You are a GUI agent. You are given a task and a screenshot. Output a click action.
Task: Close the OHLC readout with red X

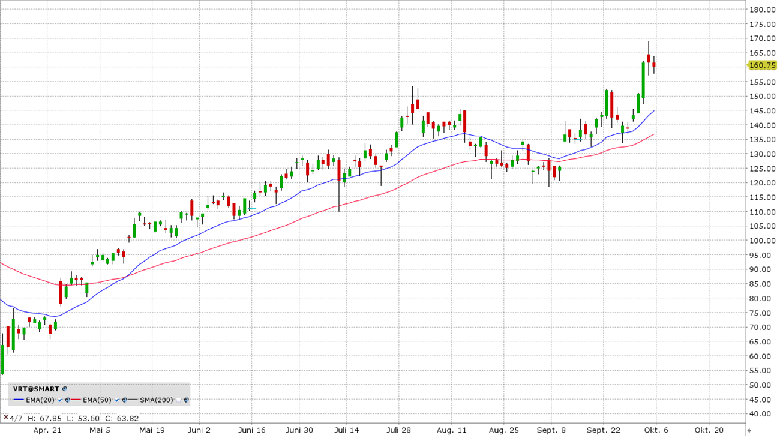tap(6, 417)
